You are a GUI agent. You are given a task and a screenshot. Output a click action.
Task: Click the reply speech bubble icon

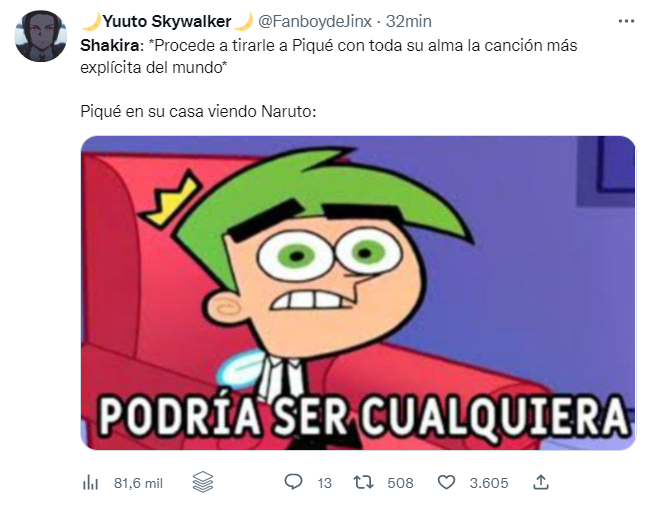[x=293, y=482]
